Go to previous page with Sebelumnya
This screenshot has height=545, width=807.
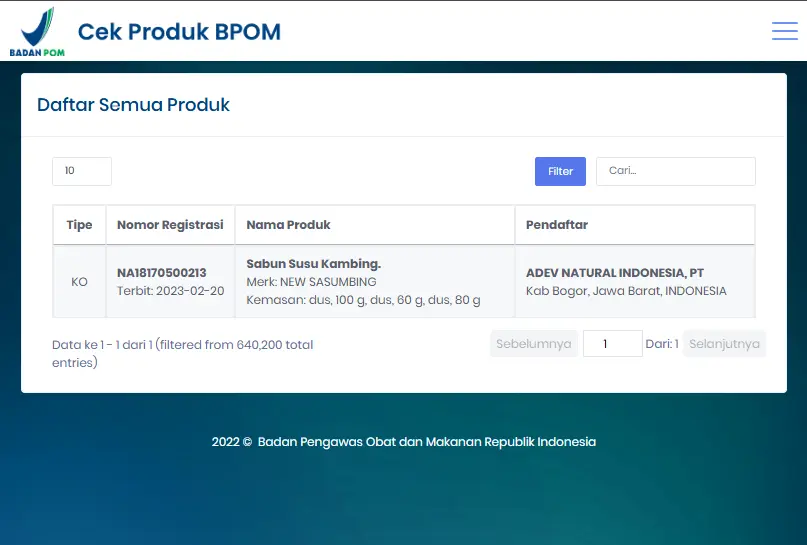(x=533, y=344)
